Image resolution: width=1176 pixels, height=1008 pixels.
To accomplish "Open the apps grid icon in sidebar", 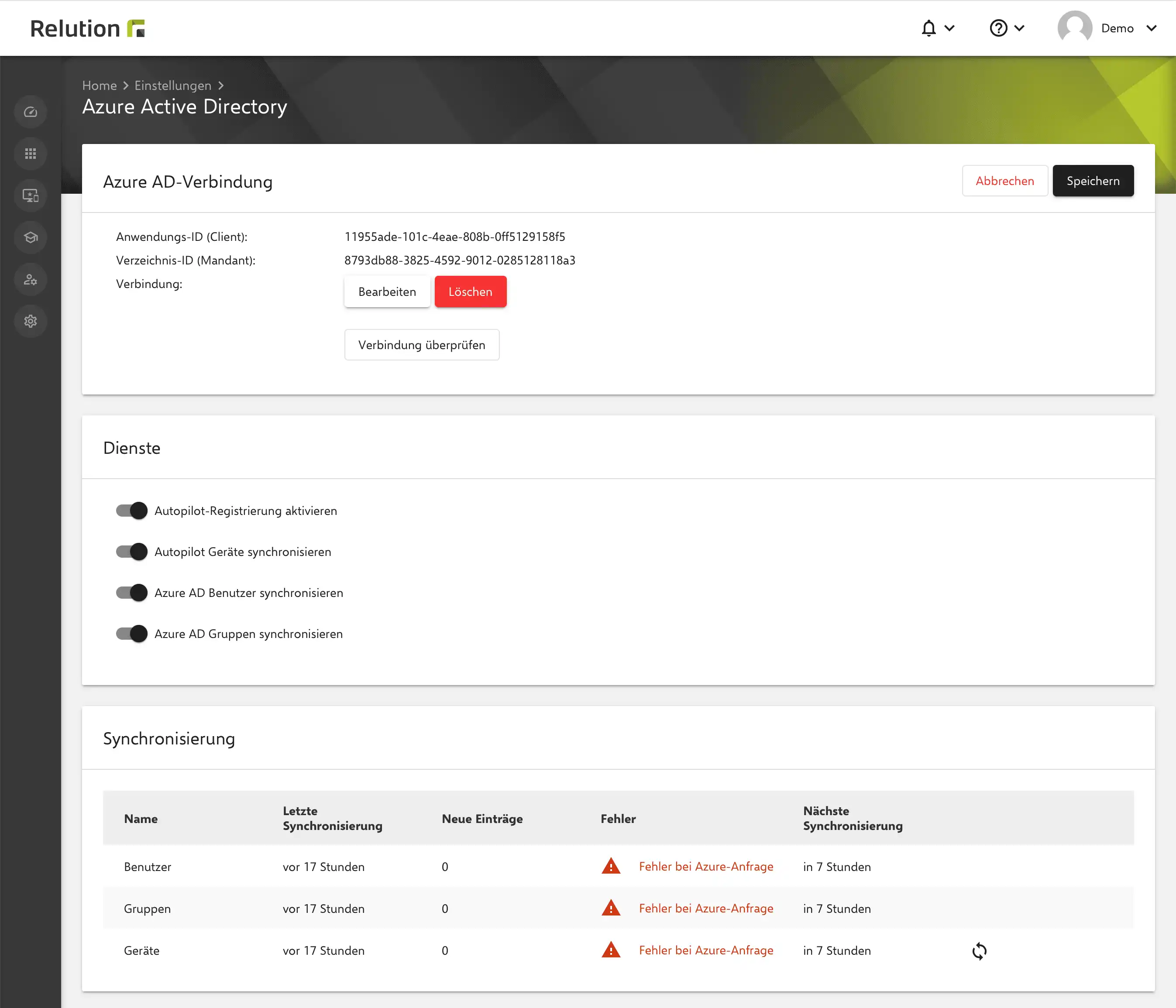I will (31, 154).
